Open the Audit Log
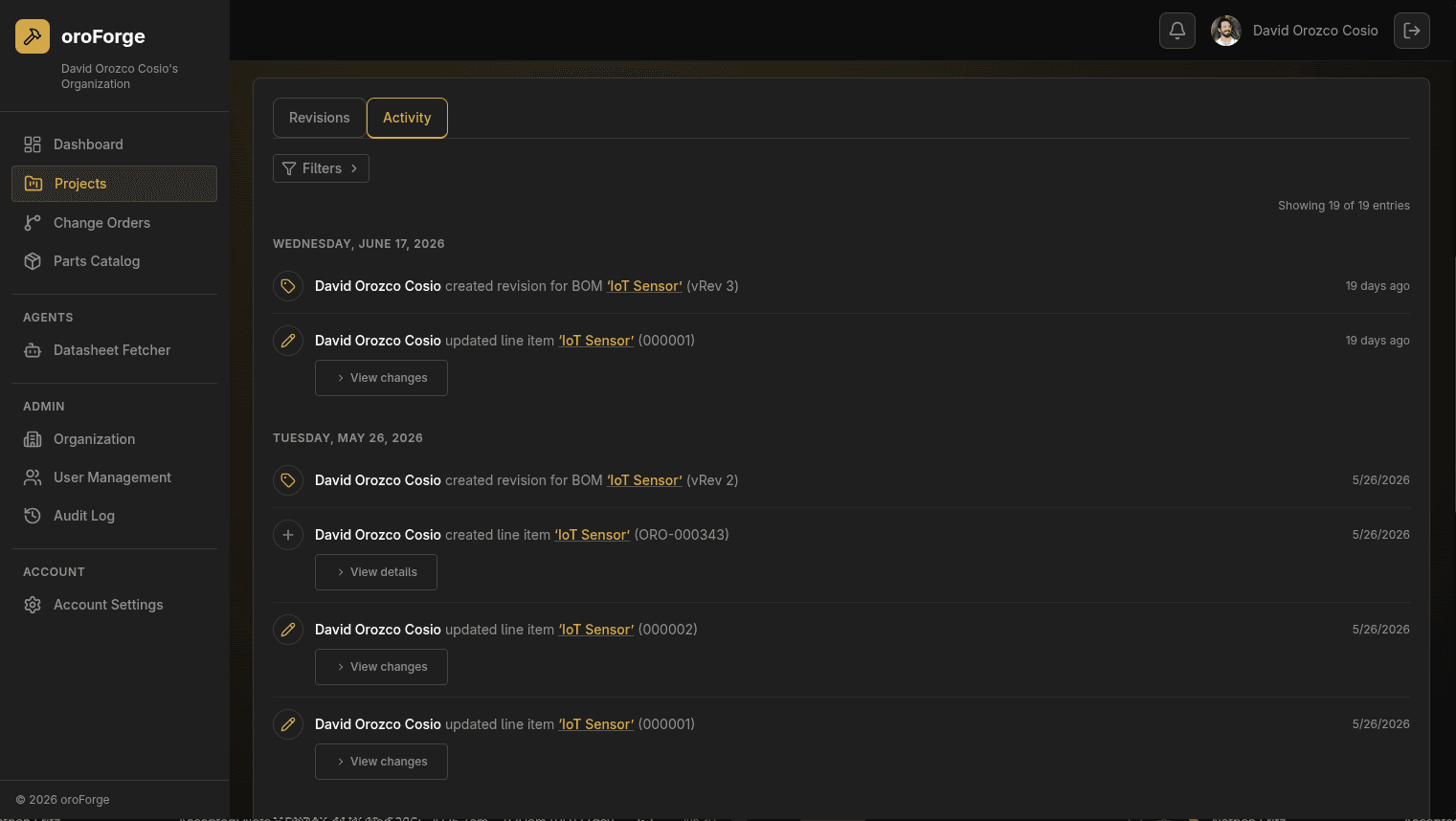The height and width of the screenshot is (821, 1456). pyautogui.click(x=114, y=516)
